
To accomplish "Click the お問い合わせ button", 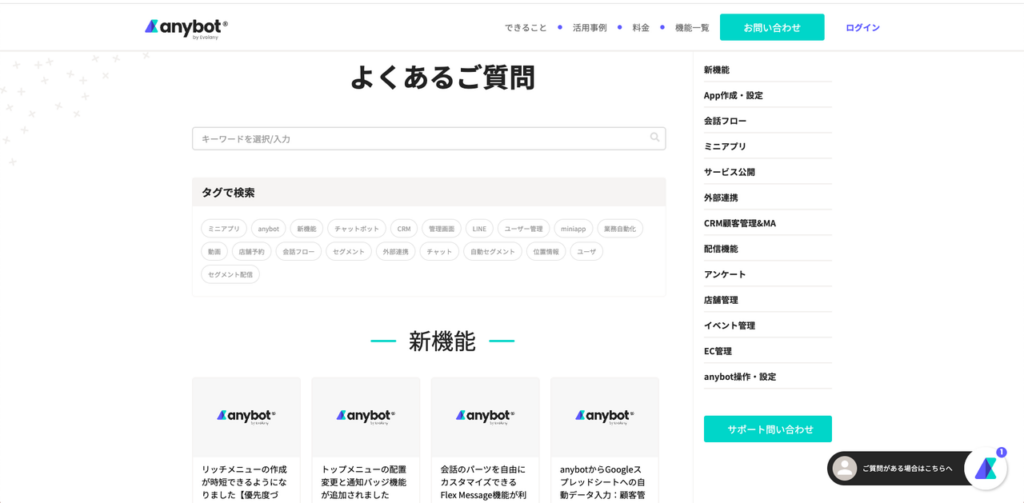I will tap(772, 28).
